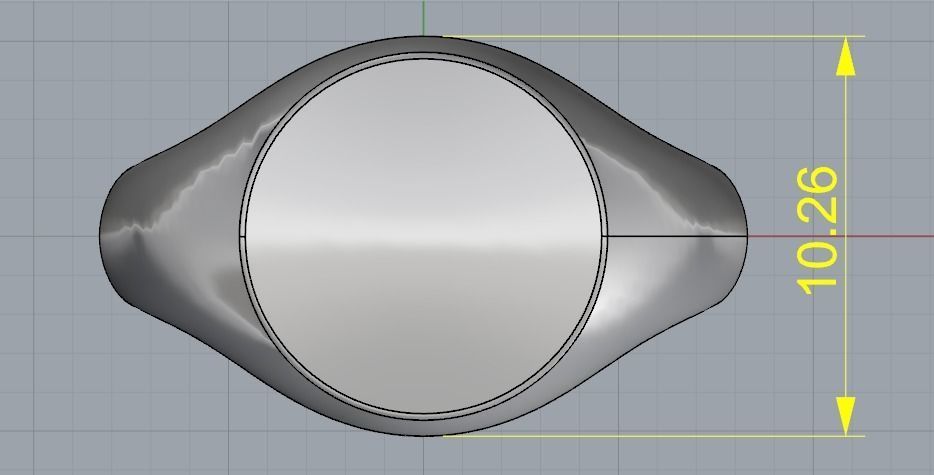Select the 10.26 dimension text

pyautogui.click(x=817, y=231)
